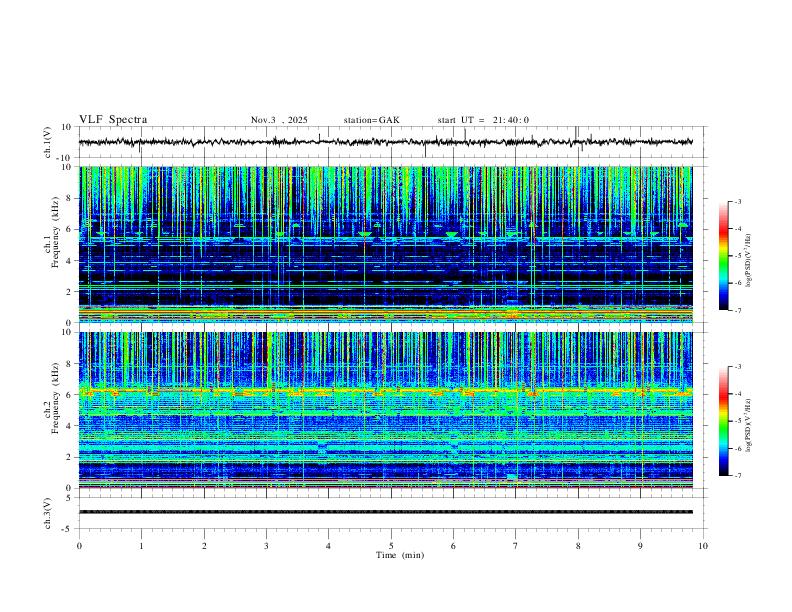Click the "ch.1(V)" axis label
This screenshot has height=612, width=792.
pyautogui.click(x=48, y=142)
